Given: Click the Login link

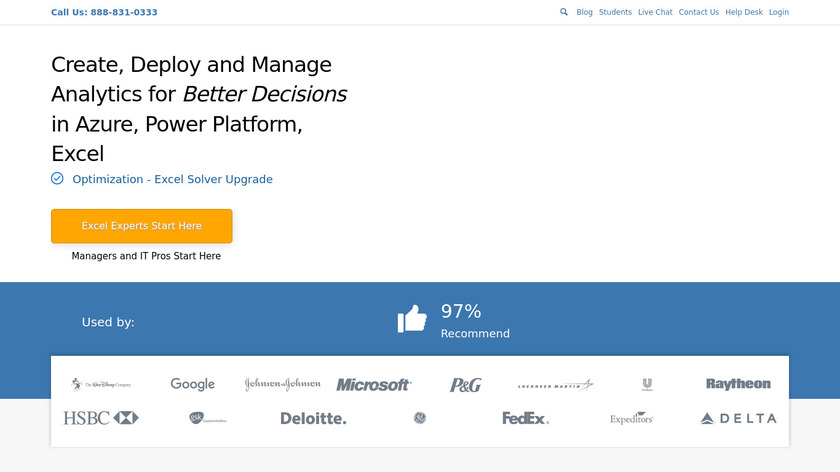Looking at the screenshot, I should click(x=779, y=12).
